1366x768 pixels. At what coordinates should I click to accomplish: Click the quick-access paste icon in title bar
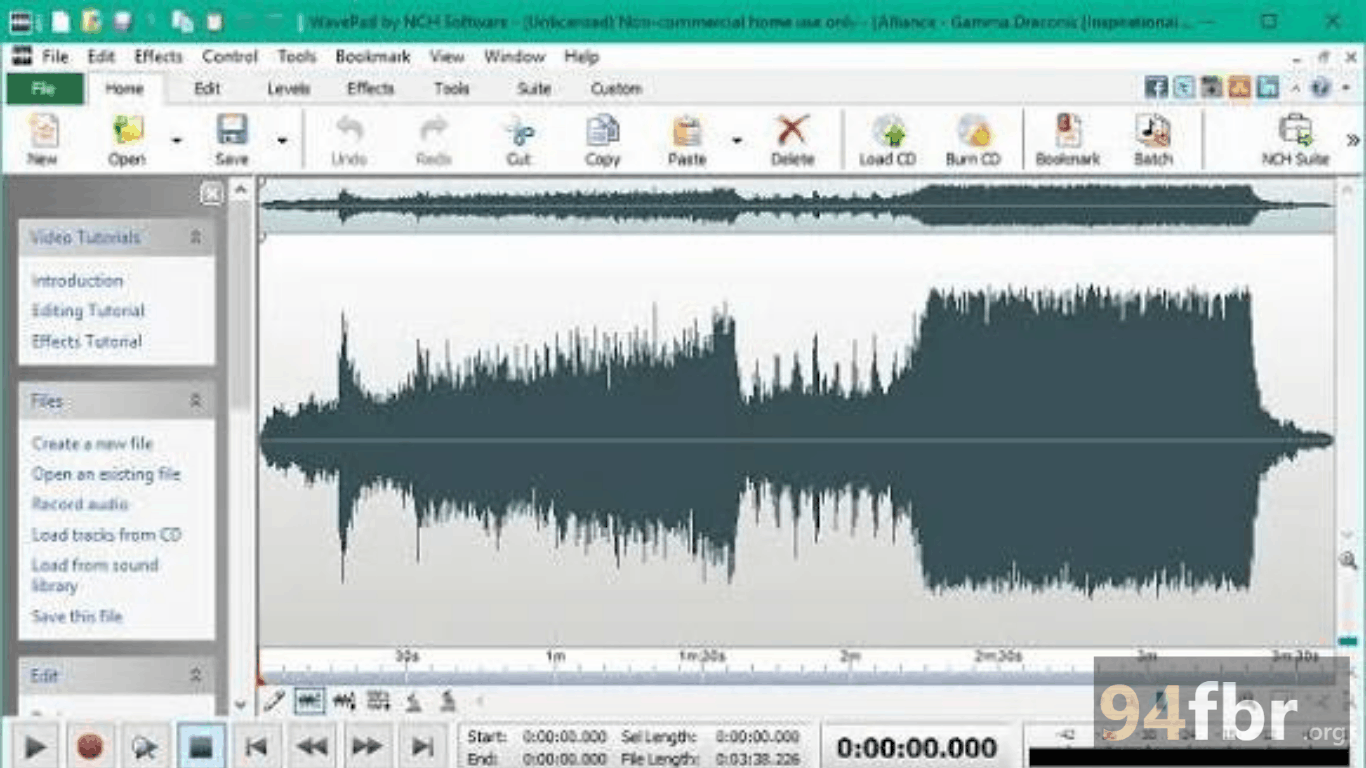(214, 20)
